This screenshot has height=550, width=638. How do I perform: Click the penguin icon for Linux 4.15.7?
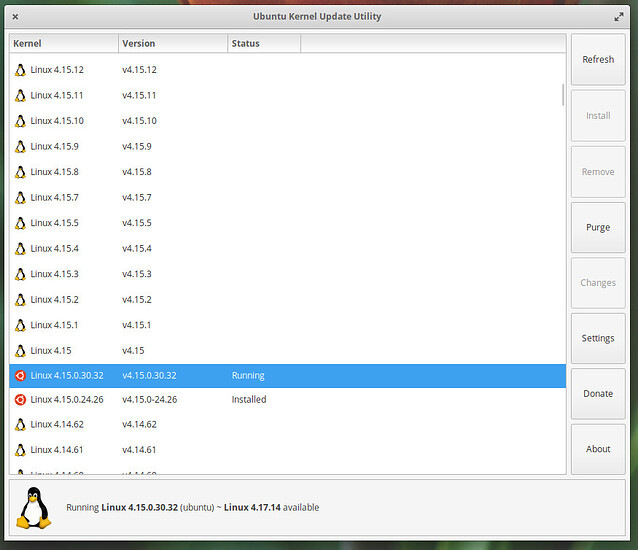(20, 198)
